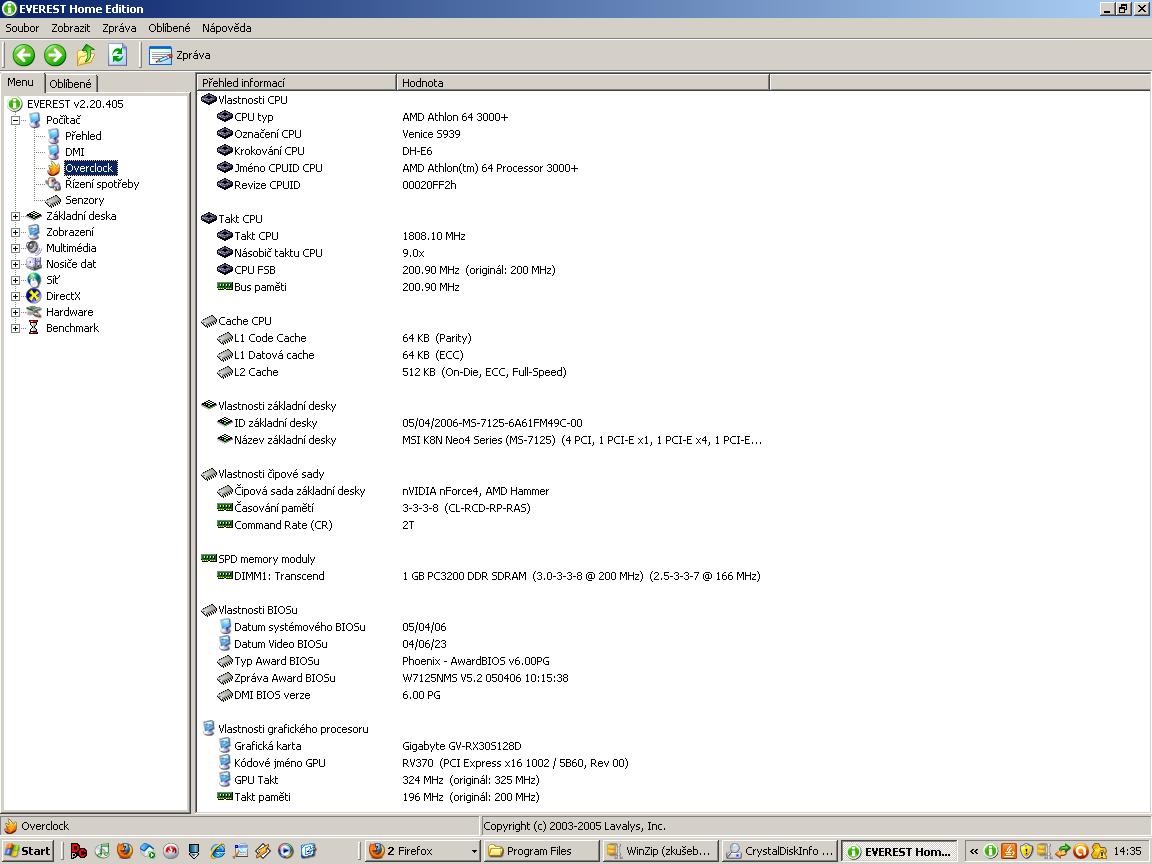Expand hidden system tray icons arrow
Viewport: 1152px width, 864px height.
tap(973, 852)
